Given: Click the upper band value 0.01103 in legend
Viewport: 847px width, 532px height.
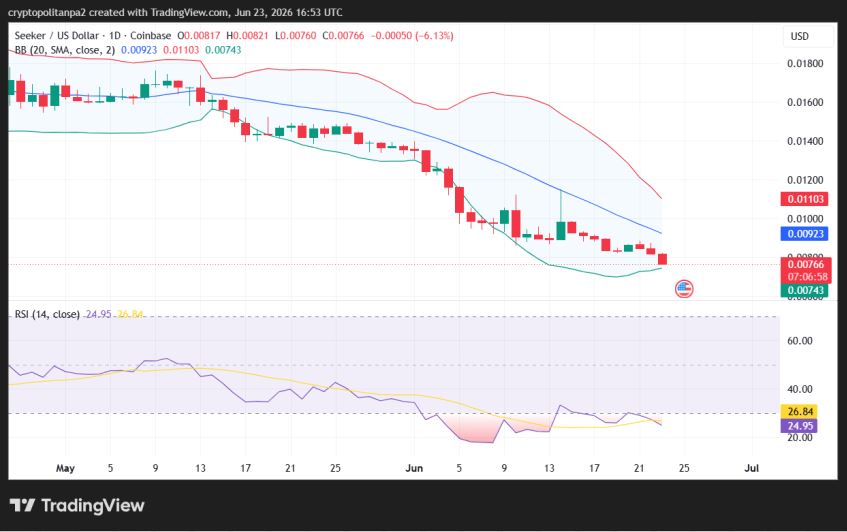Looking at the screenshot, I should tap(181, 50).
